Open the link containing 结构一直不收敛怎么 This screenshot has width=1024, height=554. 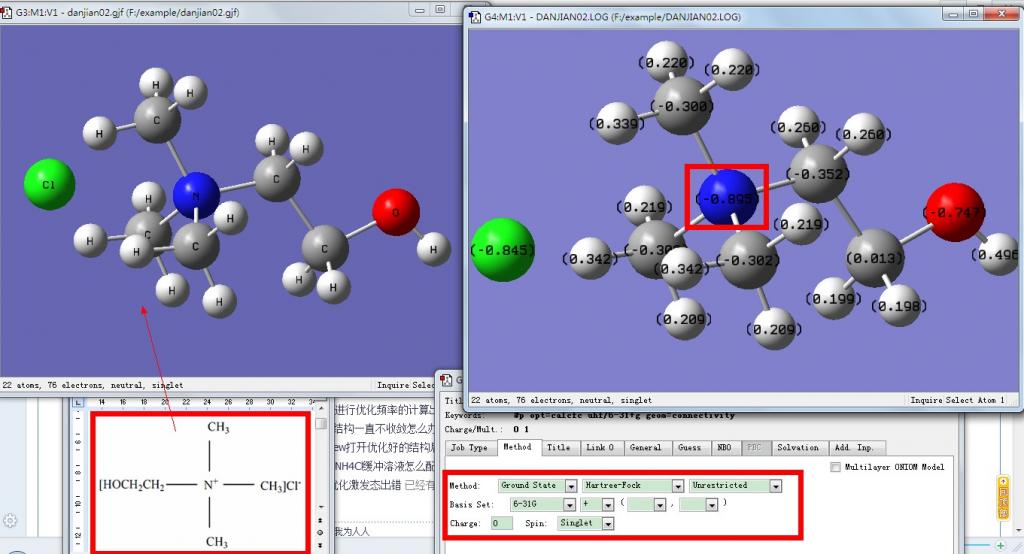point(385,429)
